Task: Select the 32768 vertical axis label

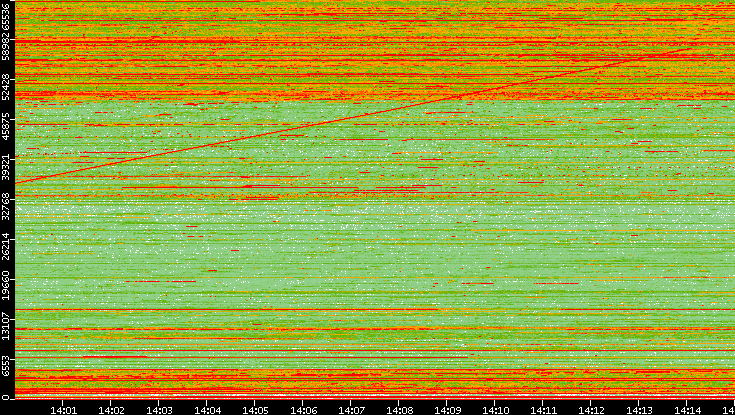Action: click(5, 204)
